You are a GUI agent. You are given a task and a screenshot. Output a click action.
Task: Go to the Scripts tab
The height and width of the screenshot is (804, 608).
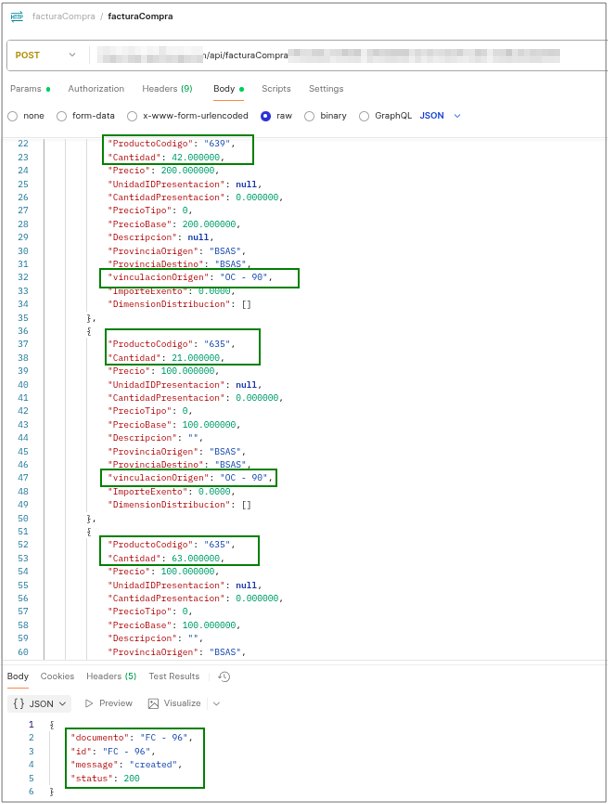276,89
